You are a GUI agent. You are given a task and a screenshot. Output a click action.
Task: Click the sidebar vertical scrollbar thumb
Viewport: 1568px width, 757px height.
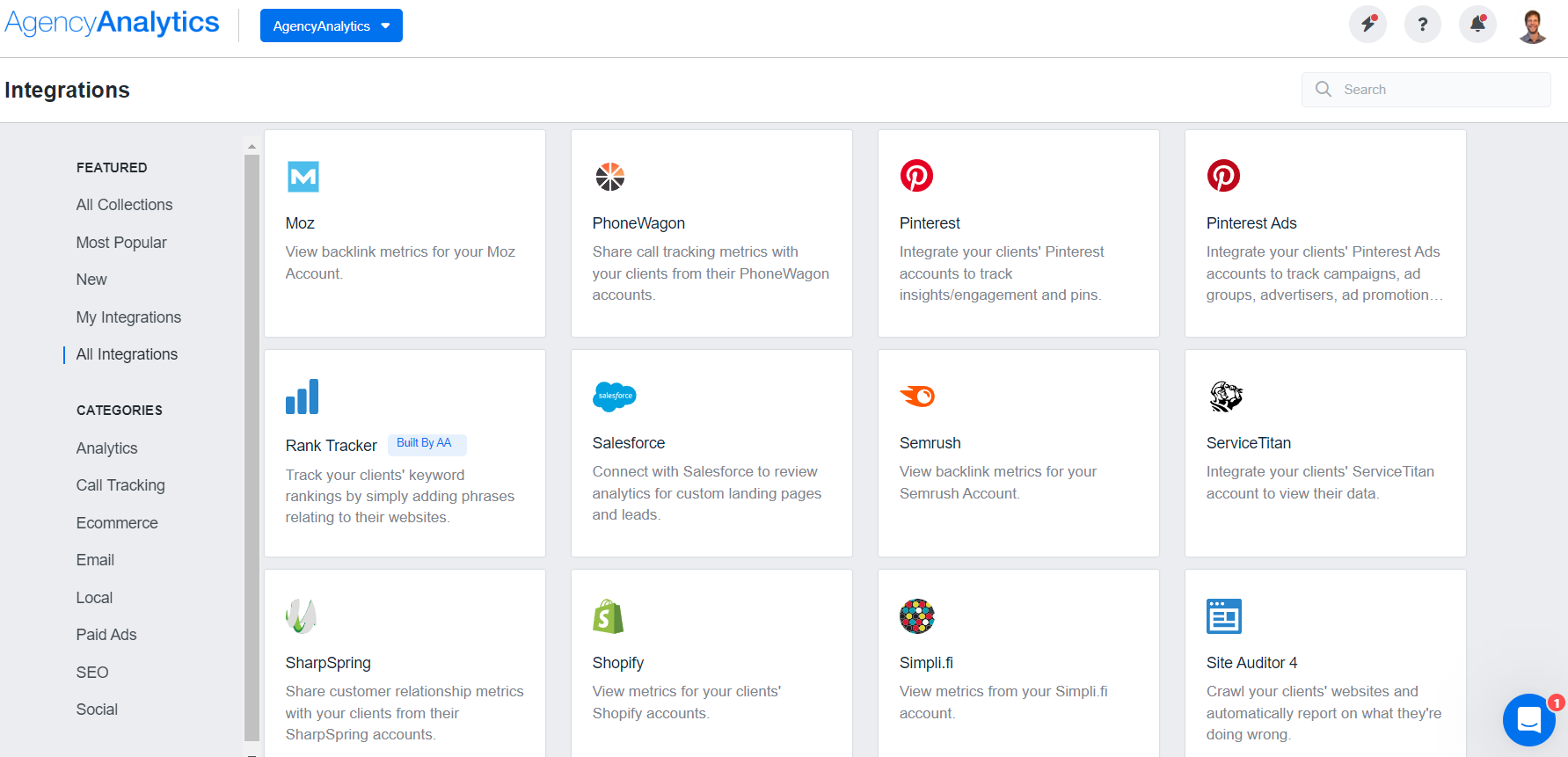[252, 448]
